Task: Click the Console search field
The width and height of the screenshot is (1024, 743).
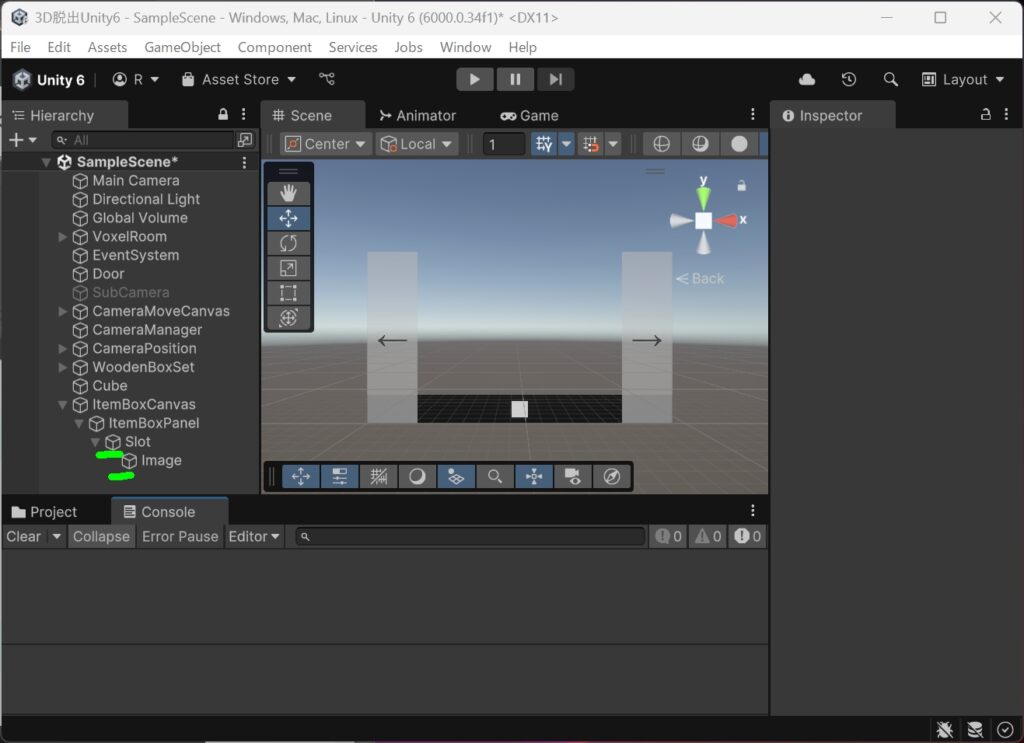Action: (470, 537)
